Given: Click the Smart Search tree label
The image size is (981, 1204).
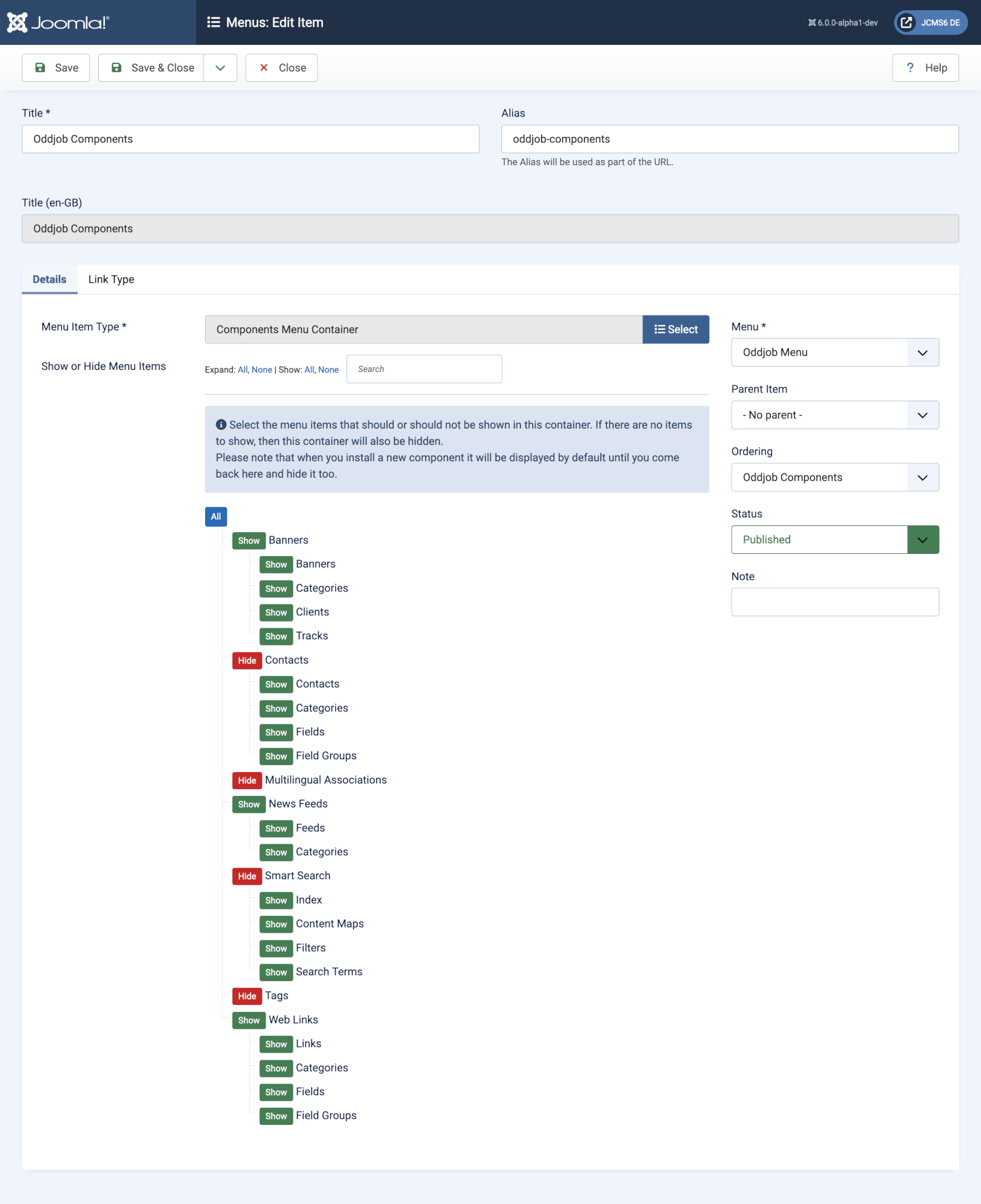Looking at the screenshot, I should pyautogui.click(x=298, y=876).
